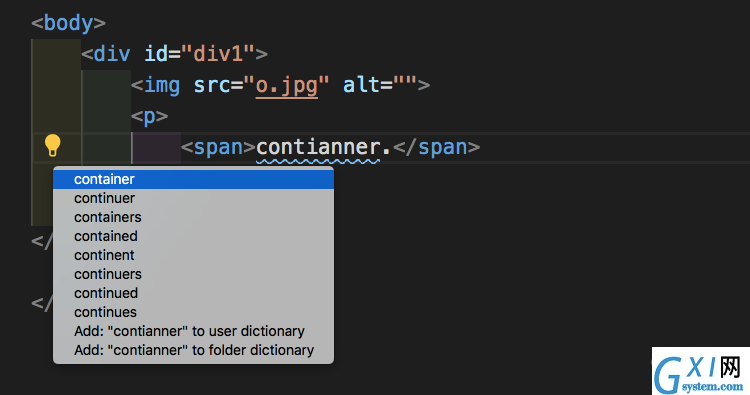
Task: Select the 'container' spelling suggestion
Action: pos(193,179)
